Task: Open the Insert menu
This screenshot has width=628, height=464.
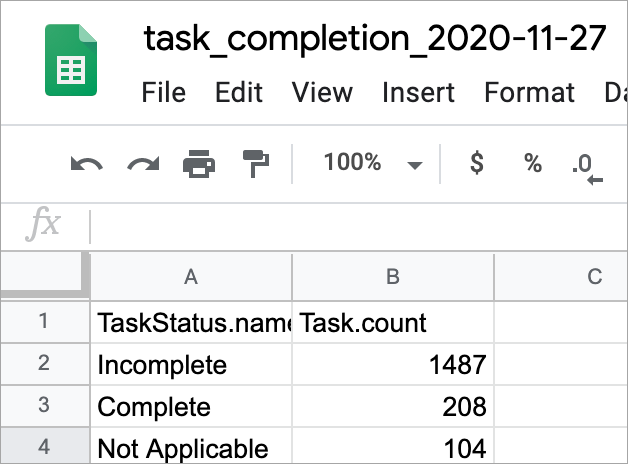Action: [418, 93]
